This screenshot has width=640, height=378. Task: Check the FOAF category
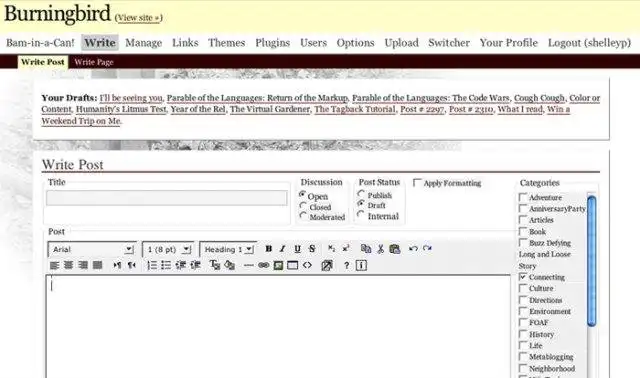pos(523,322)
